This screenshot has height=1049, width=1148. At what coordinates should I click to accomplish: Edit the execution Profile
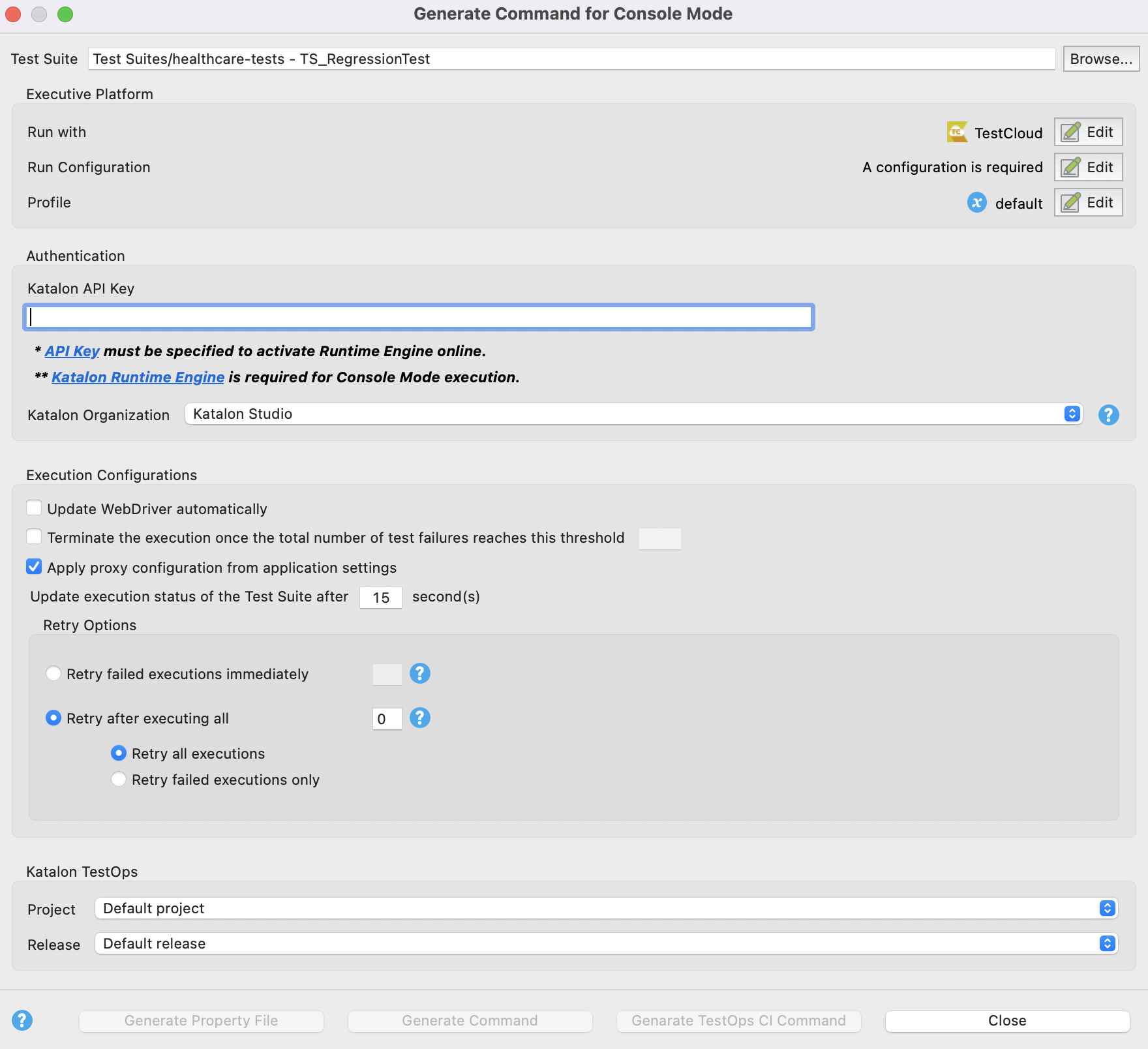tap(1088, 203)
